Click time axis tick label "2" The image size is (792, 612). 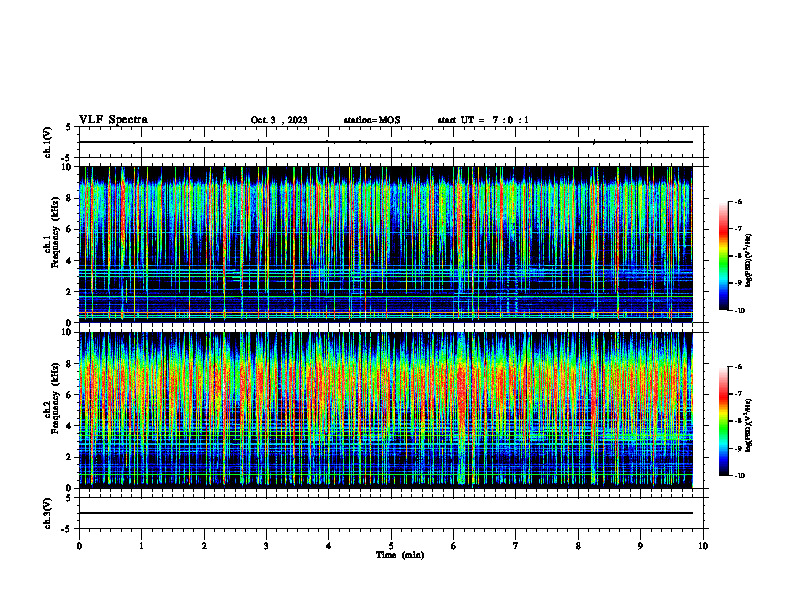click(204, 546)
